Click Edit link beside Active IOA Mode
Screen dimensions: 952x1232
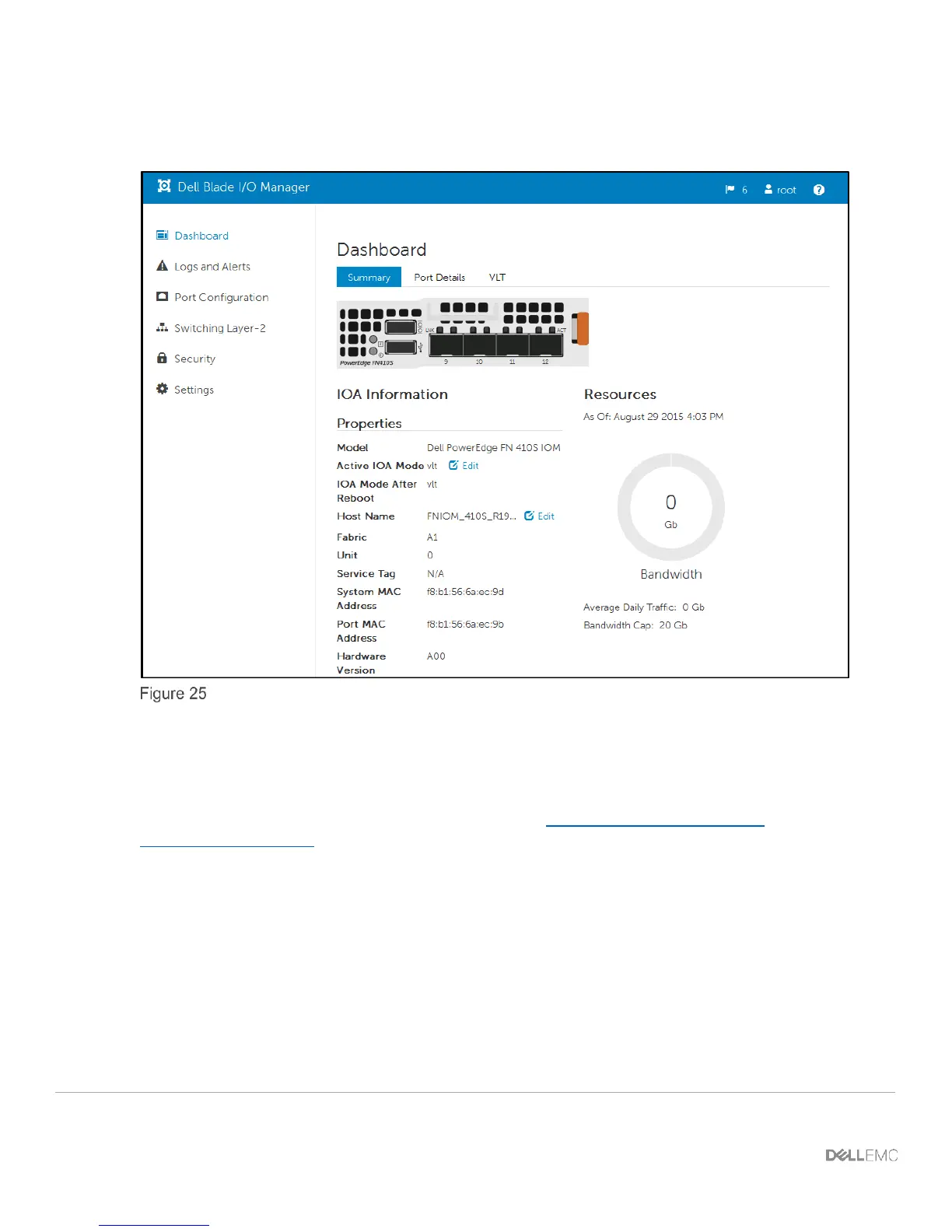(x=471, y=466)
